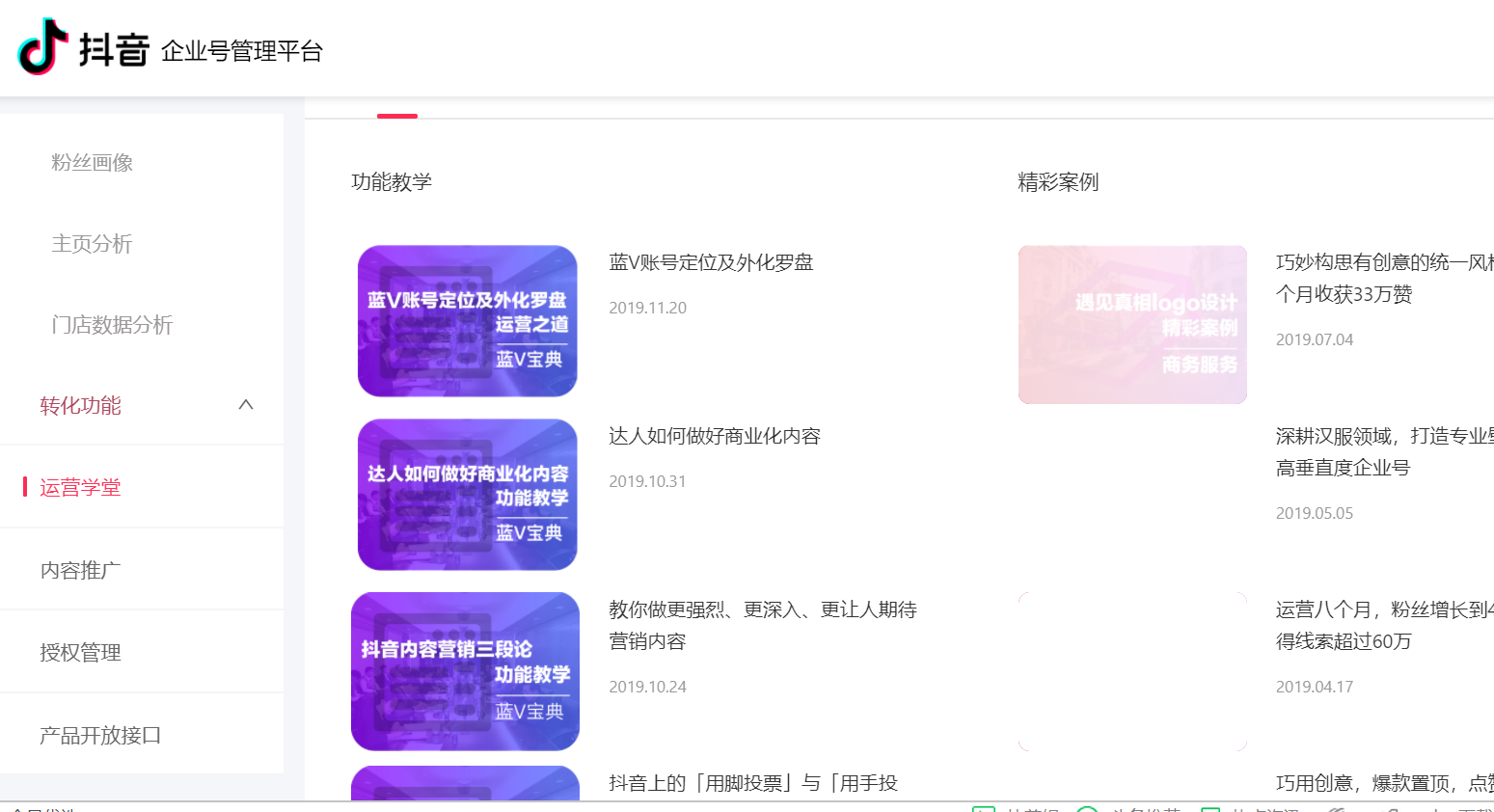Click the Douyin logo icon
The height and width of the screenshot is (812, 1494).
42,46
